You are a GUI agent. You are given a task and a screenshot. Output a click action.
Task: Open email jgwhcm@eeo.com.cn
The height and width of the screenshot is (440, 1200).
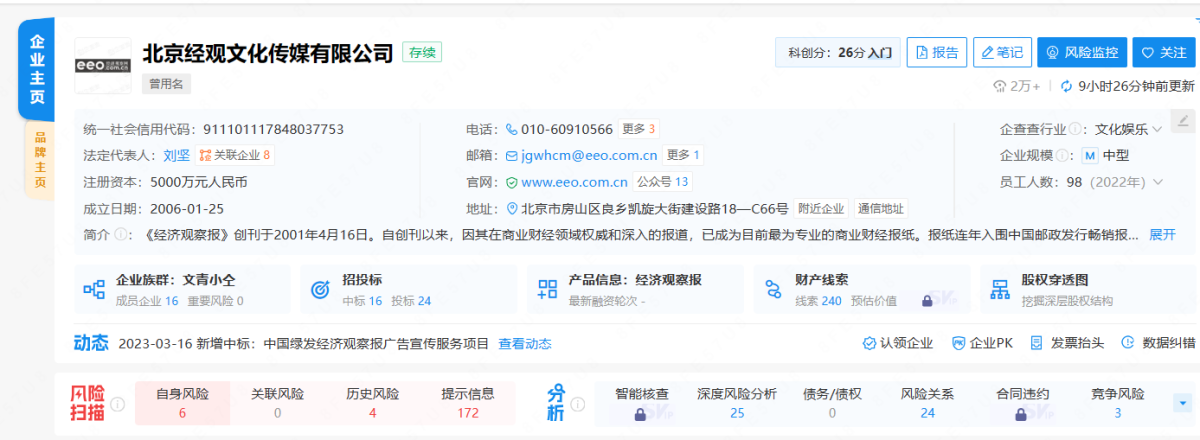point(588,155)
